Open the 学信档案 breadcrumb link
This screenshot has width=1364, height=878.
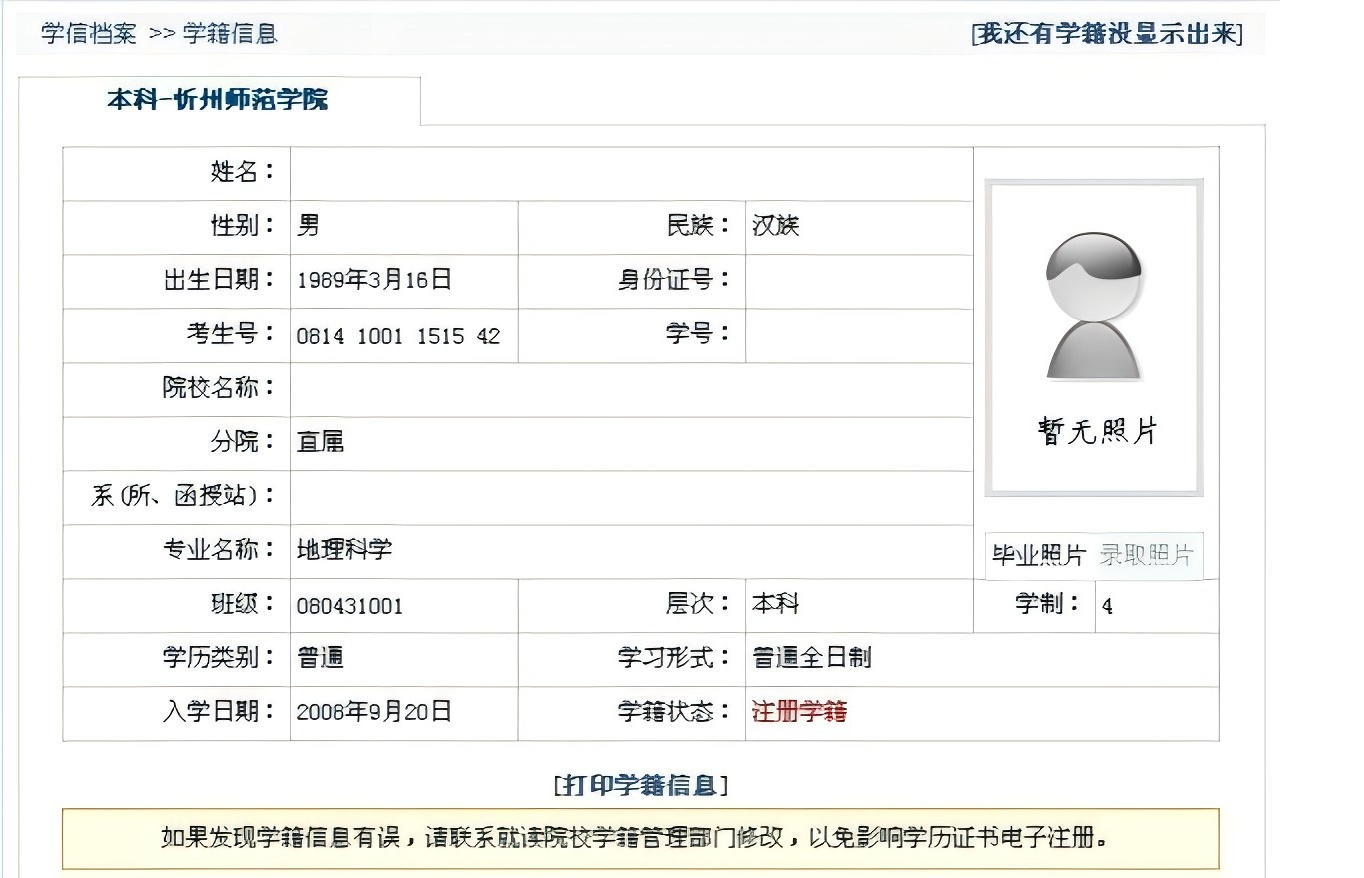click(x=88, y=33)
